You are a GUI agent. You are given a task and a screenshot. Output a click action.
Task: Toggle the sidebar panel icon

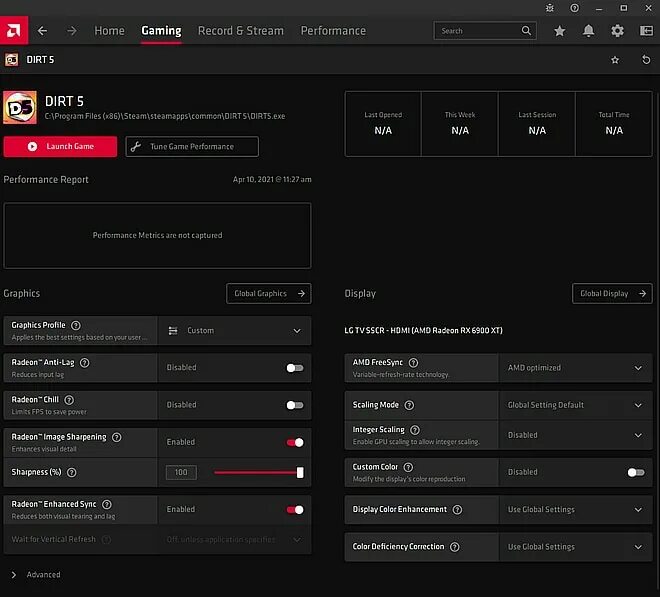click(x=646, y=31)
